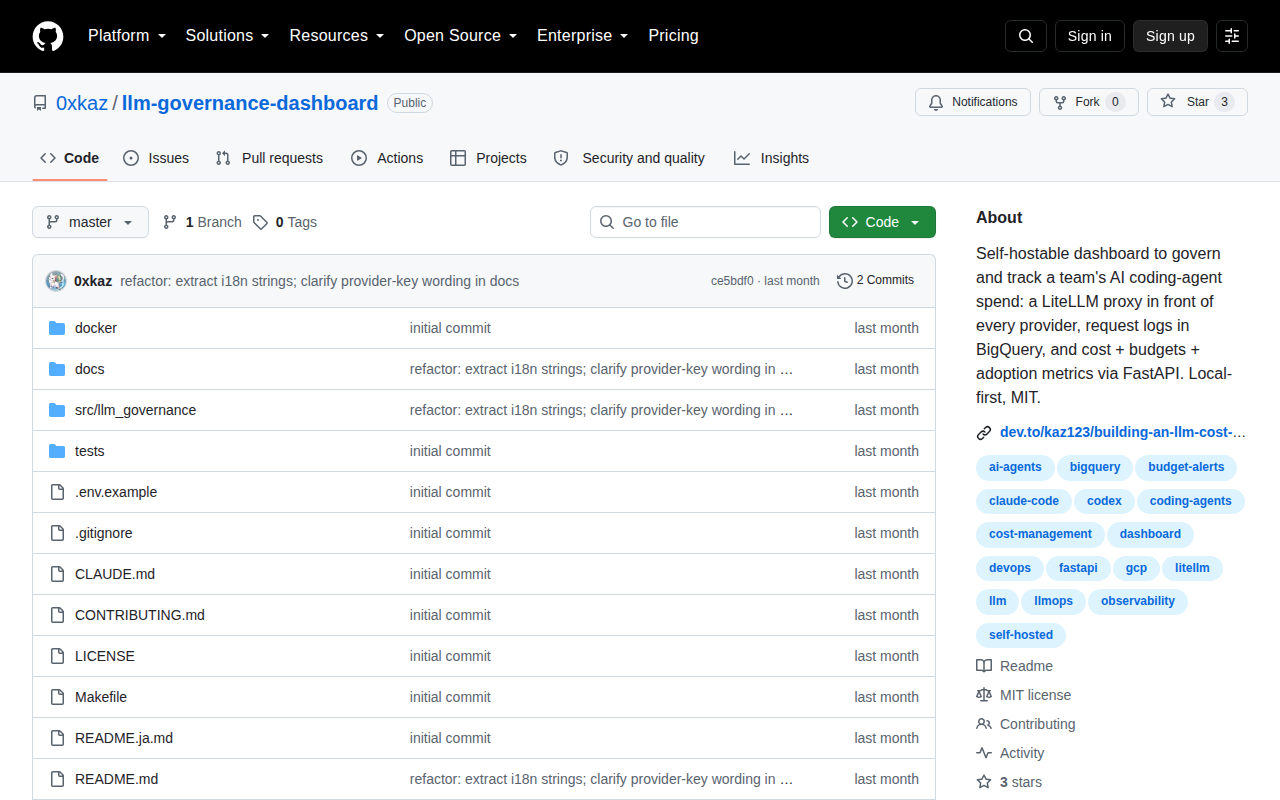Expand the Open Source menu

pos(460,36)
